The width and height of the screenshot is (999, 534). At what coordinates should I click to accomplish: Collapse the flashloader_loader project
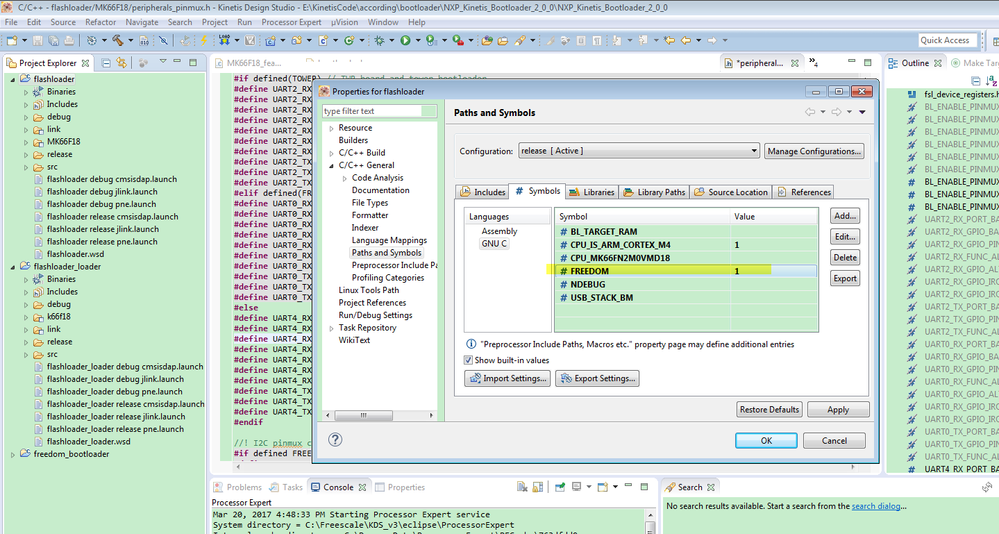[x=13, y=266]
